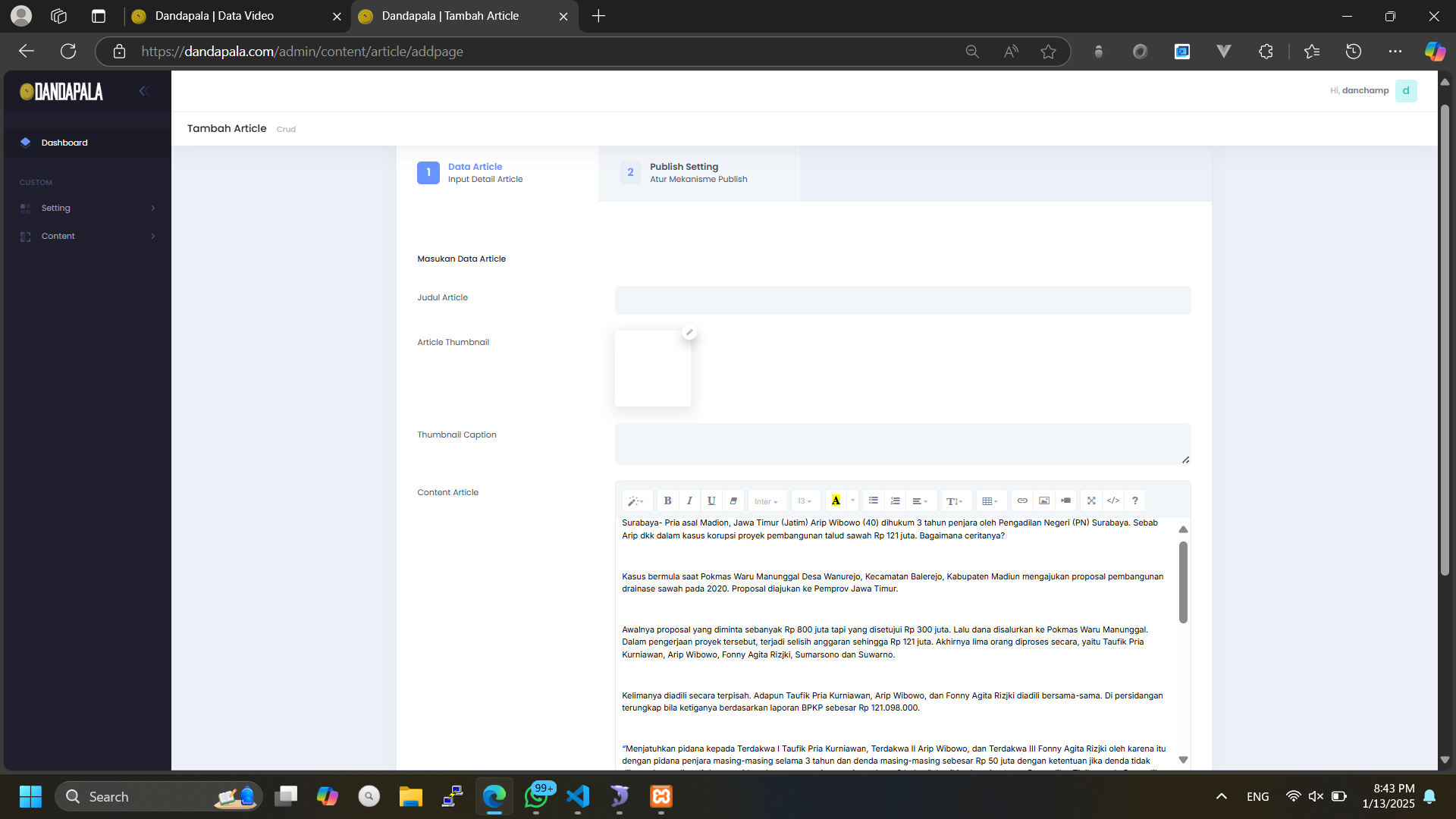Open paragraph alignment dropdown
Viewport: 1456px width, 819px height.
[921, 501]
